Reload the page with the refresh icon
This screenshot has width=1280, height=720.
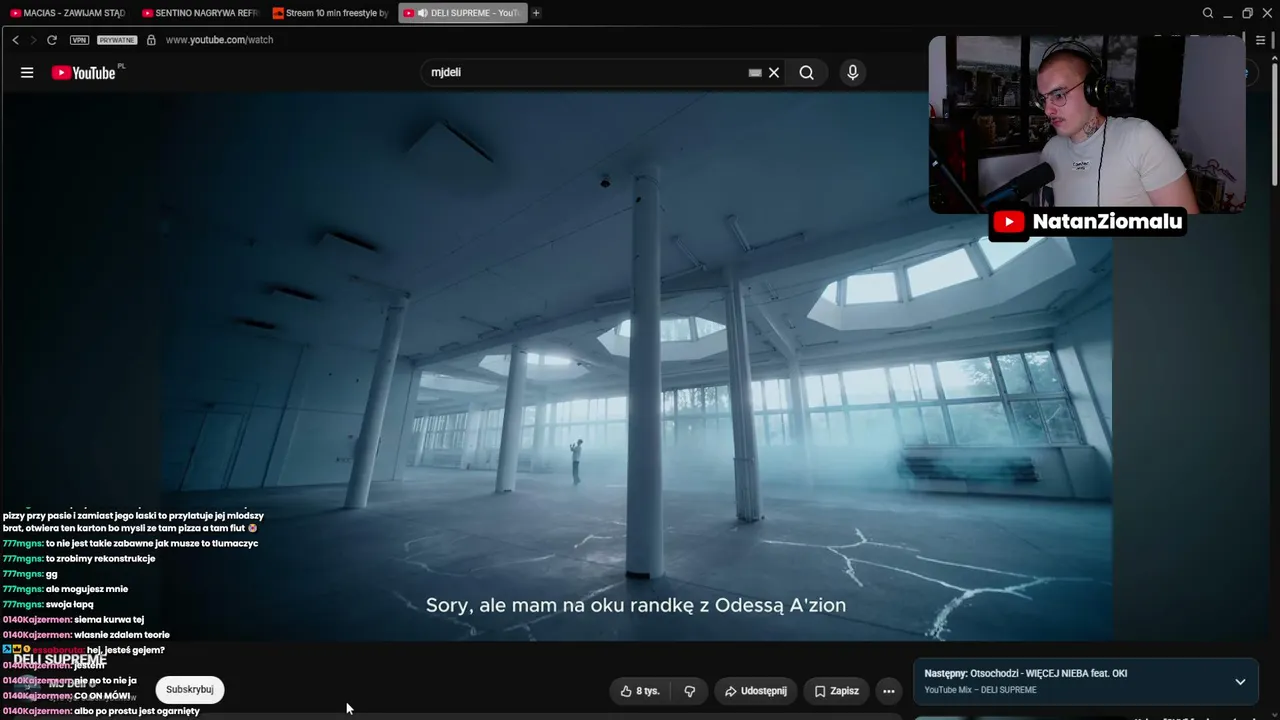(52, 40)
